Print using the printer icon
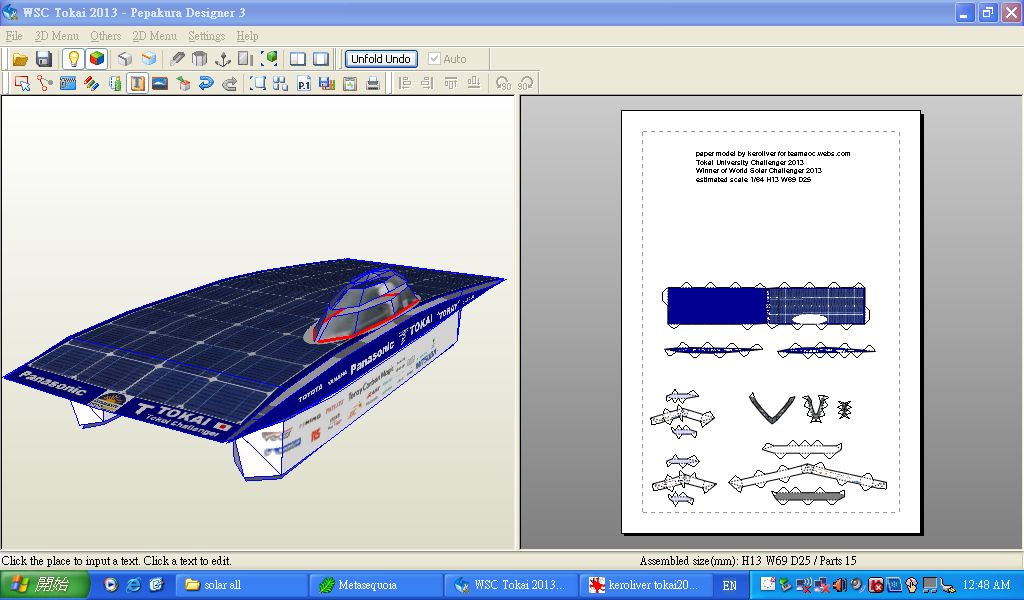Screen dimensions: 1024x600 coord(373,84)
